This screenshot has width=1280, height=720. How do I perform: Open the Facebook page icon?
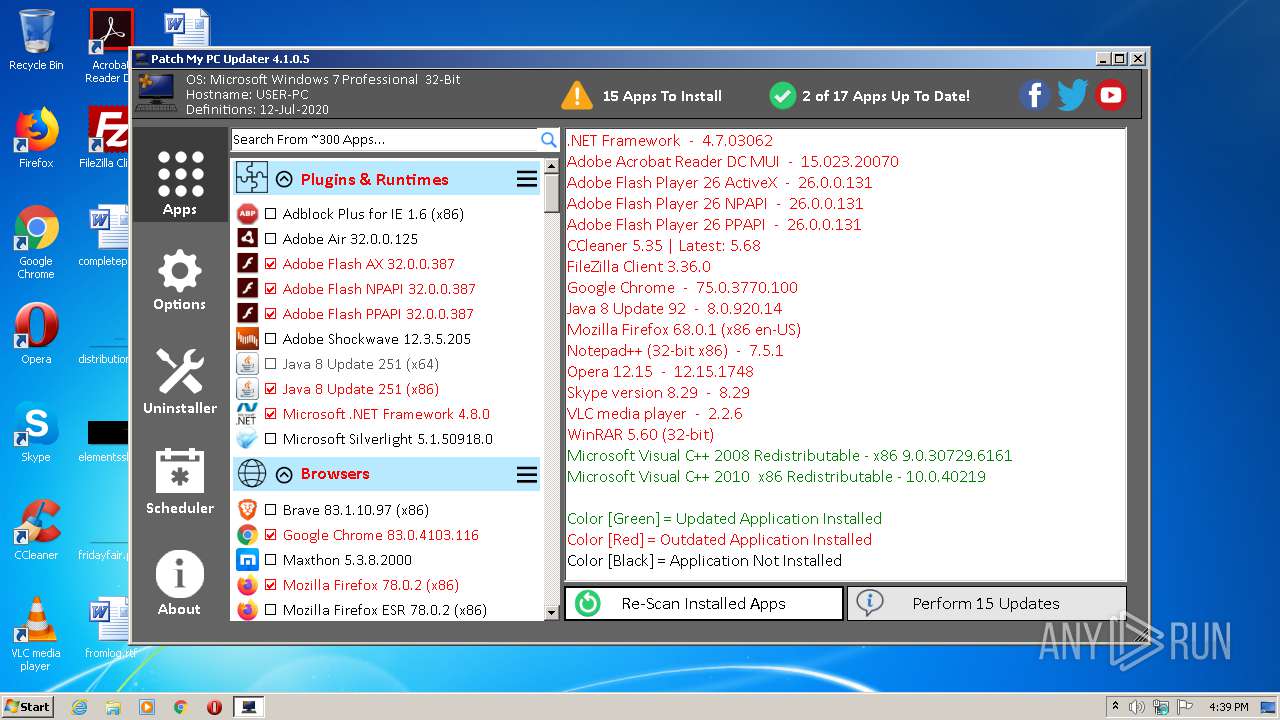(1034, 95)
